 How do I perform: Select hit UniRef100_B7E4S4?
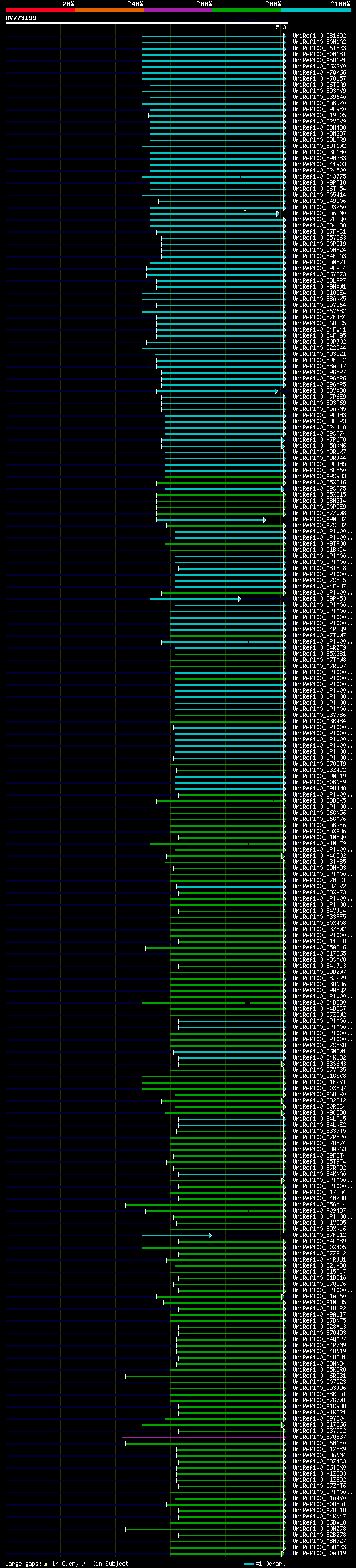pos(319,317)
